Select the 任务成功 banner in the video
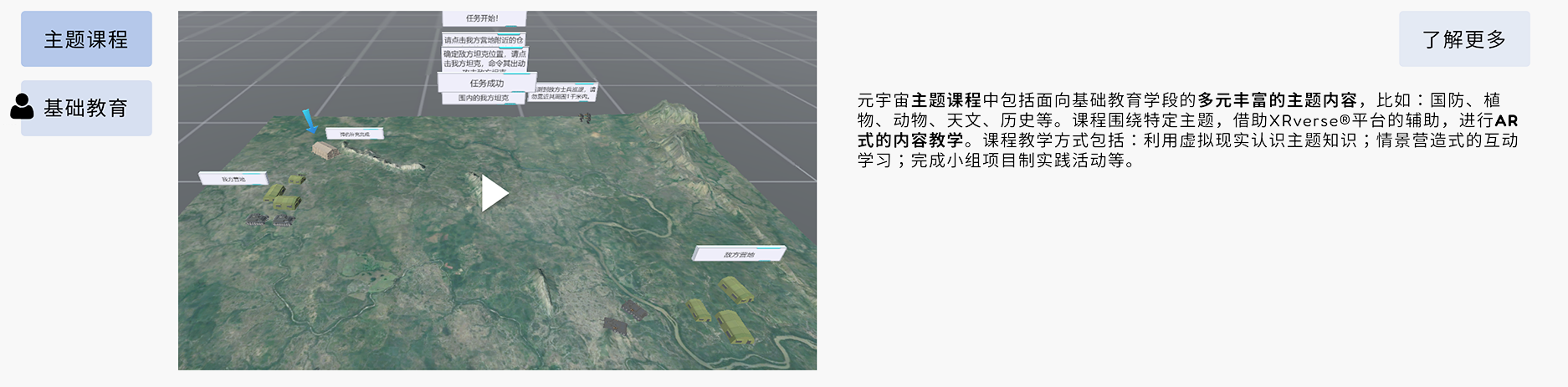Viewport: 1568px width, 387px height. (x=486, y=84)
